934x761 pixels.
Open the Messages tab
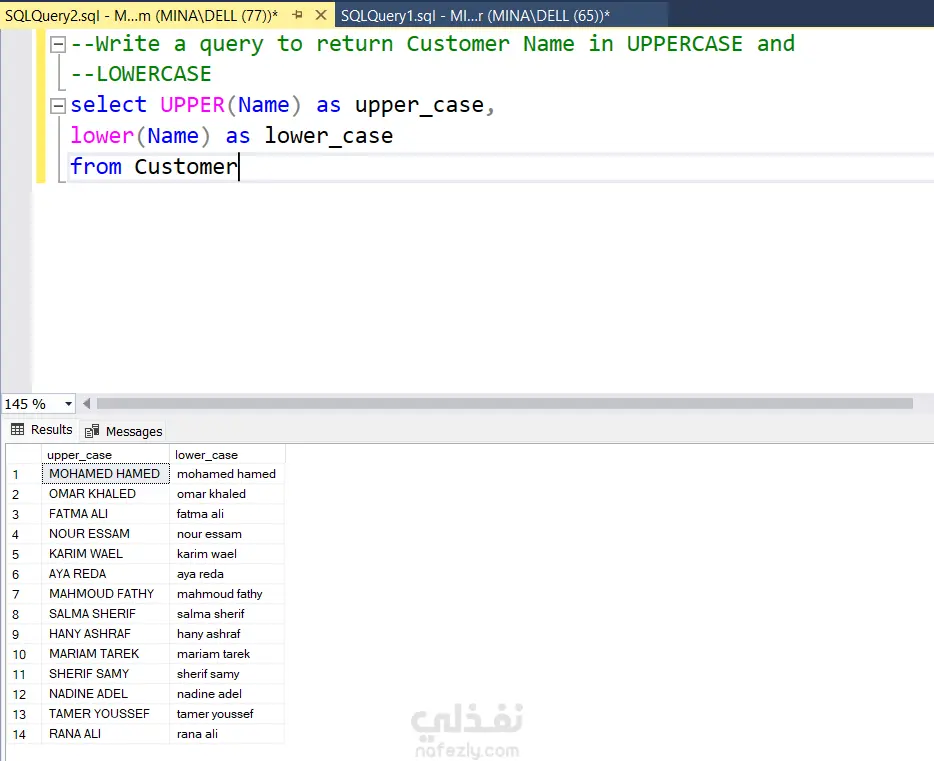click(x=123, y=431)
